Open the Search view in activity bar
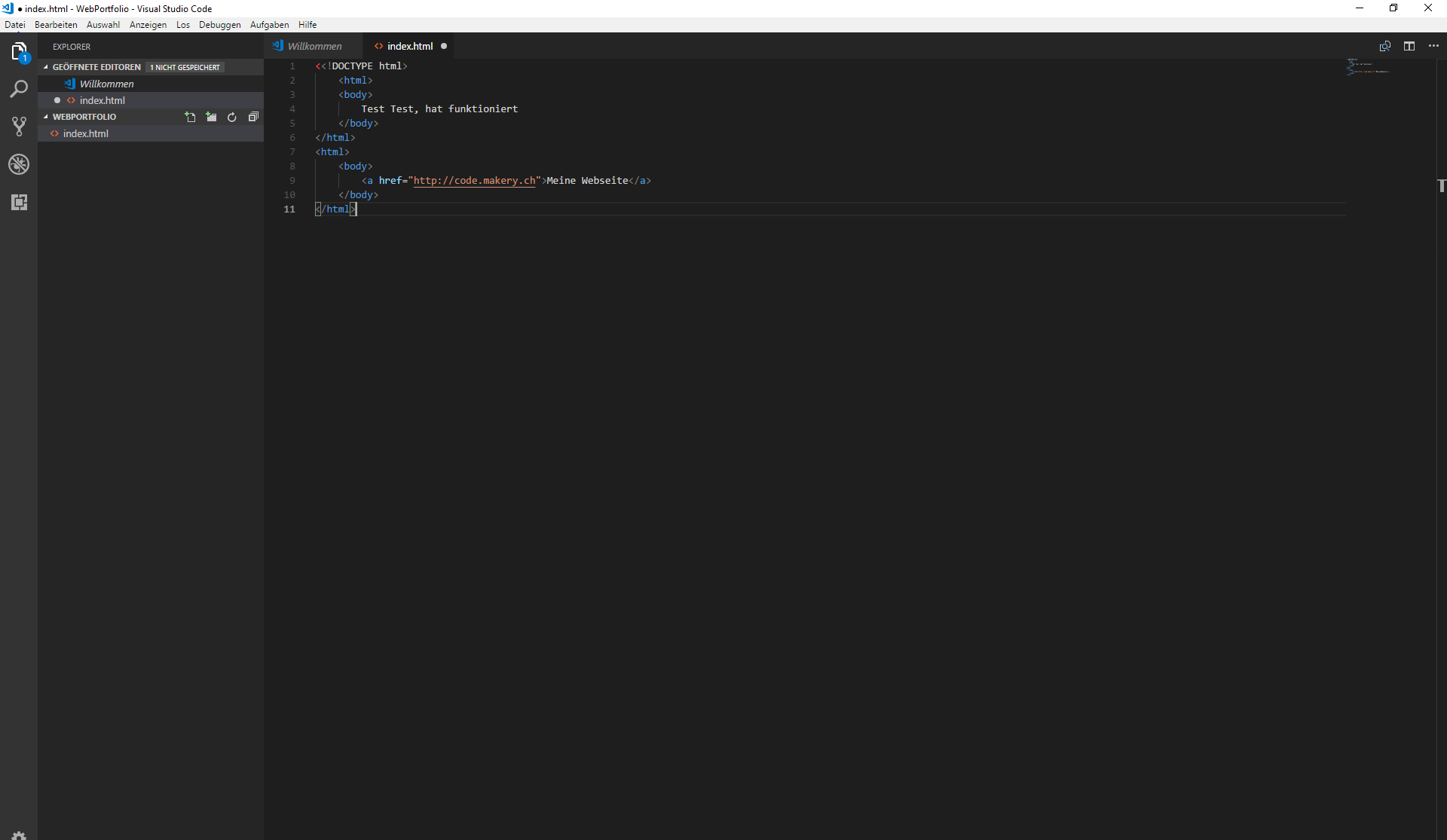Image resolution: width=1447 pixels, height=840 pixels. pyautogui.click(x=19, y=89)
